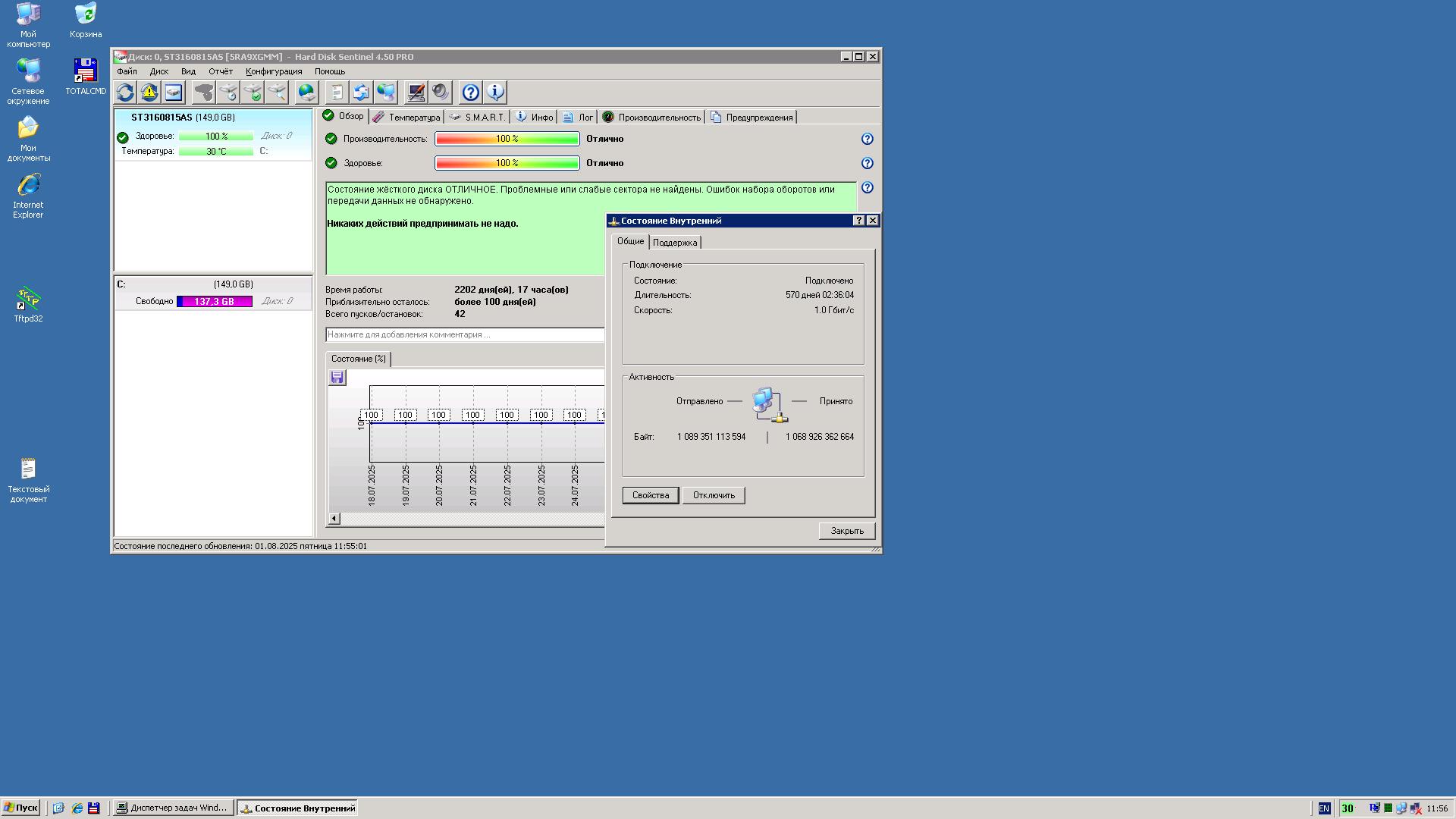The image size is (1456, 819).
Task: Click the Закрыть button
Action: [847, 531]
